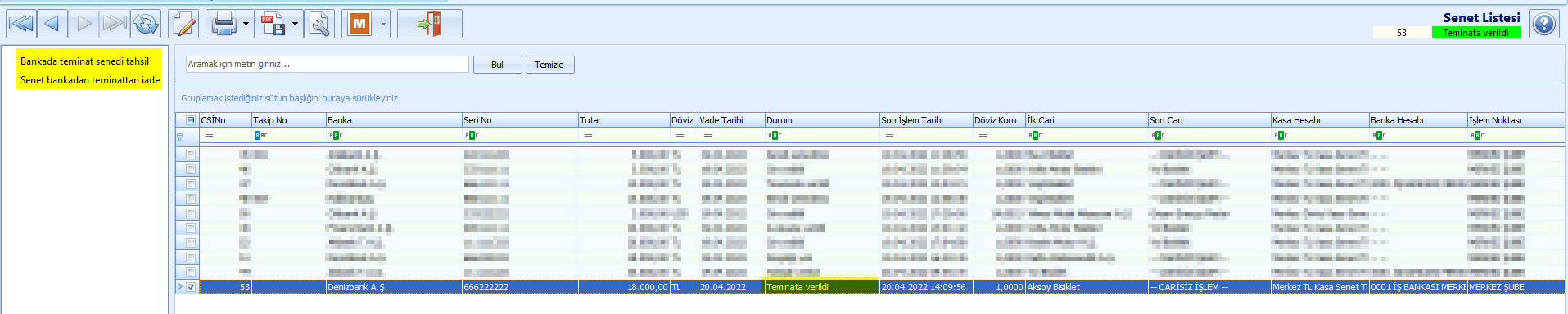
Task: Sort by Seri No column header
Action: (x=520, y=120)
